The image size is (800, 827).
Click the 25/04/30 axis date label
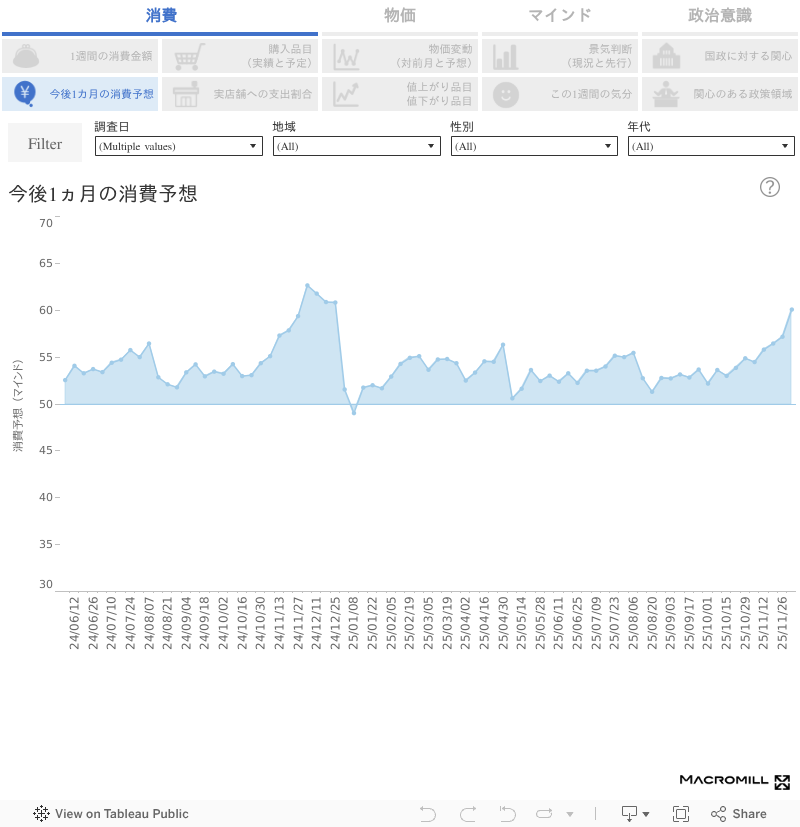click(x=503, y=623)
